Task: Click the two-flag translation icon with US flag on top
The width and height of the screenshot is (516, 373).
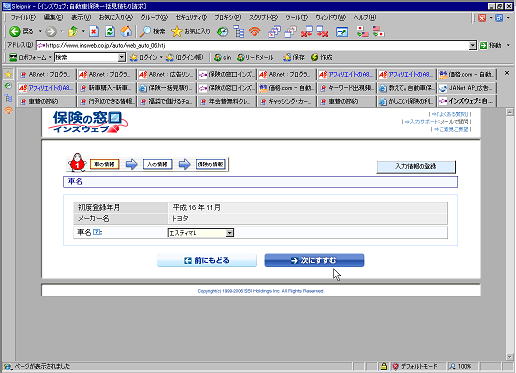Action: pyautogui.click(x=378, y=32)
